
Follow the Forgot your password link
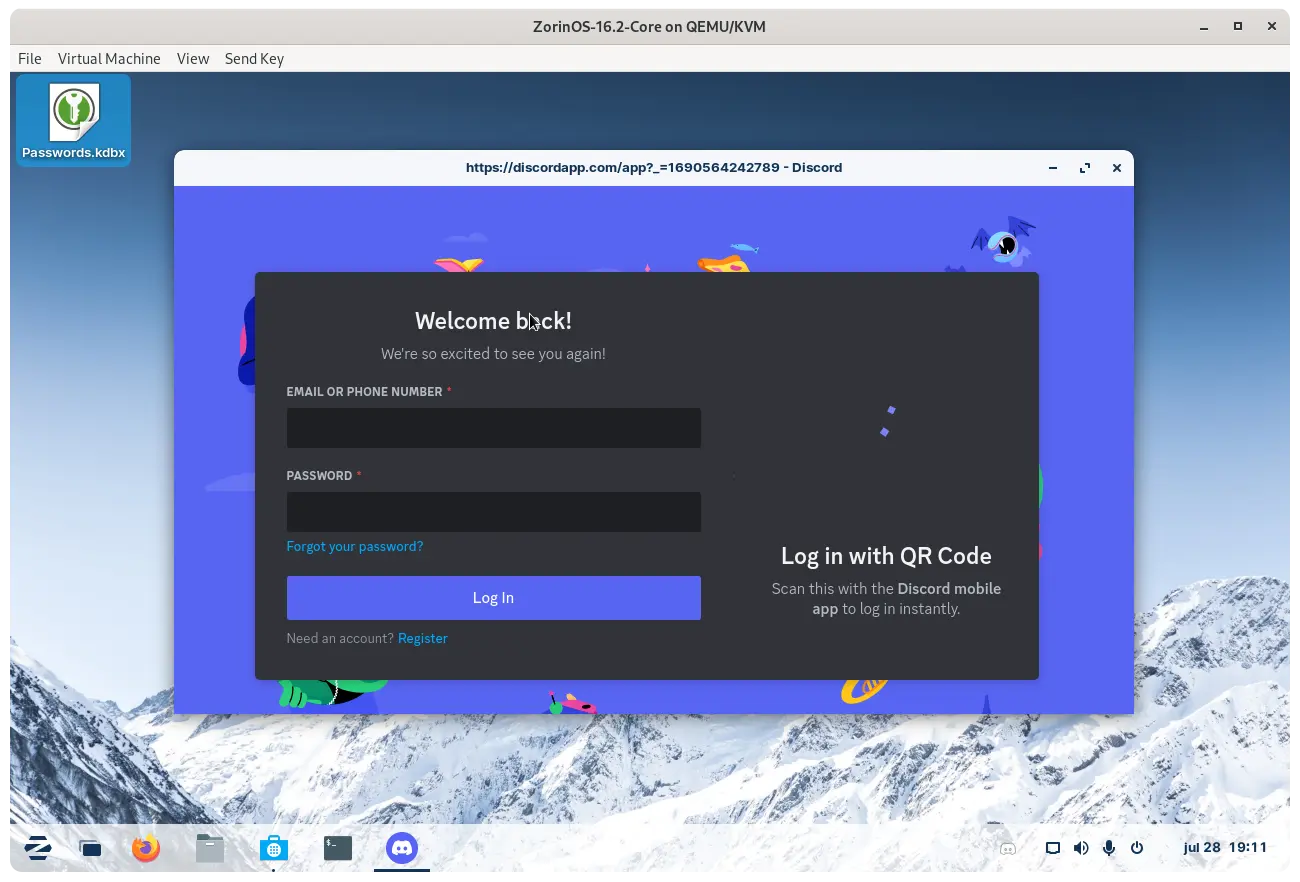pos(355,547)
